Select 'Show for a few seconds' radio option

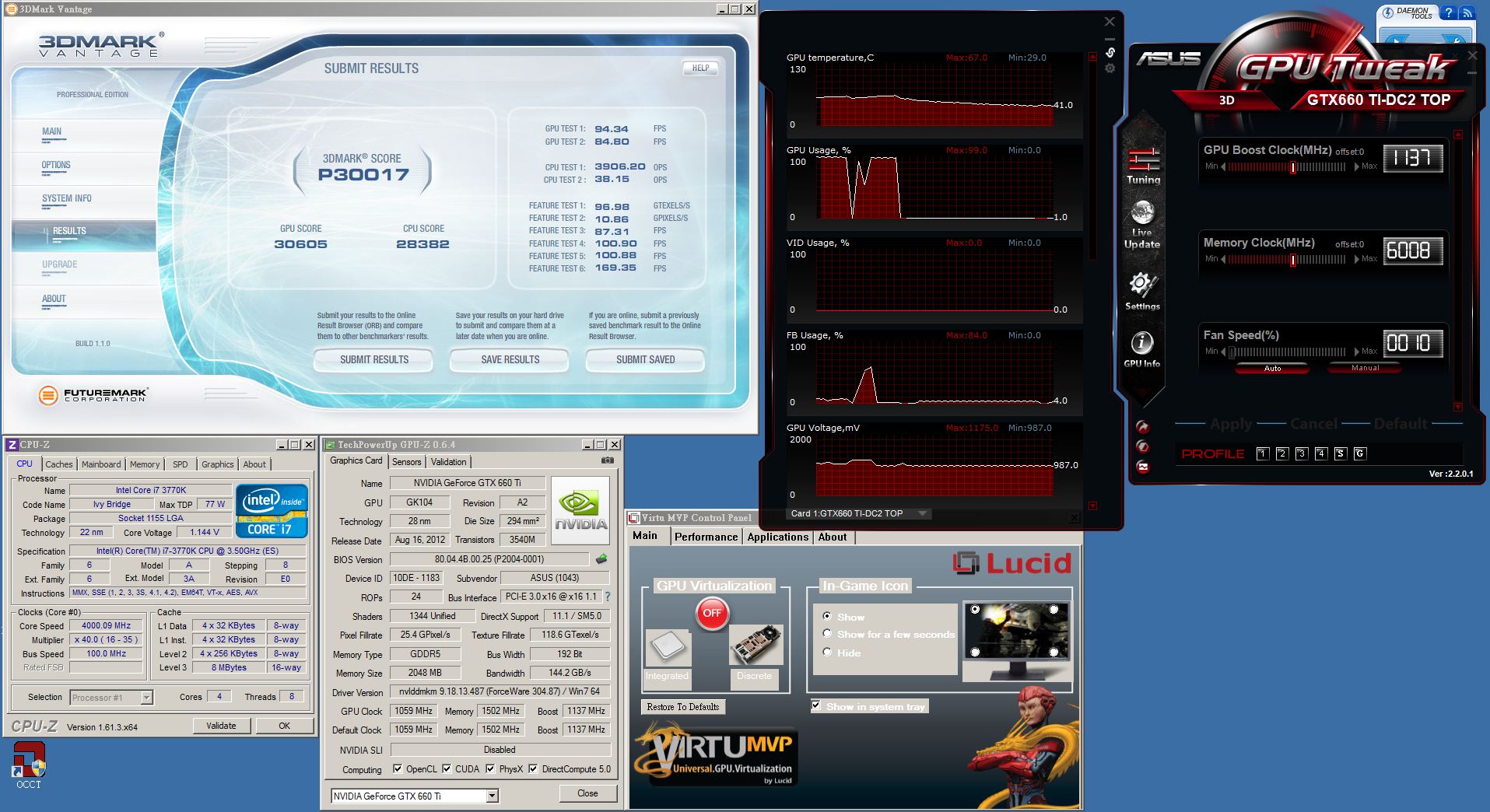(827, 634)
